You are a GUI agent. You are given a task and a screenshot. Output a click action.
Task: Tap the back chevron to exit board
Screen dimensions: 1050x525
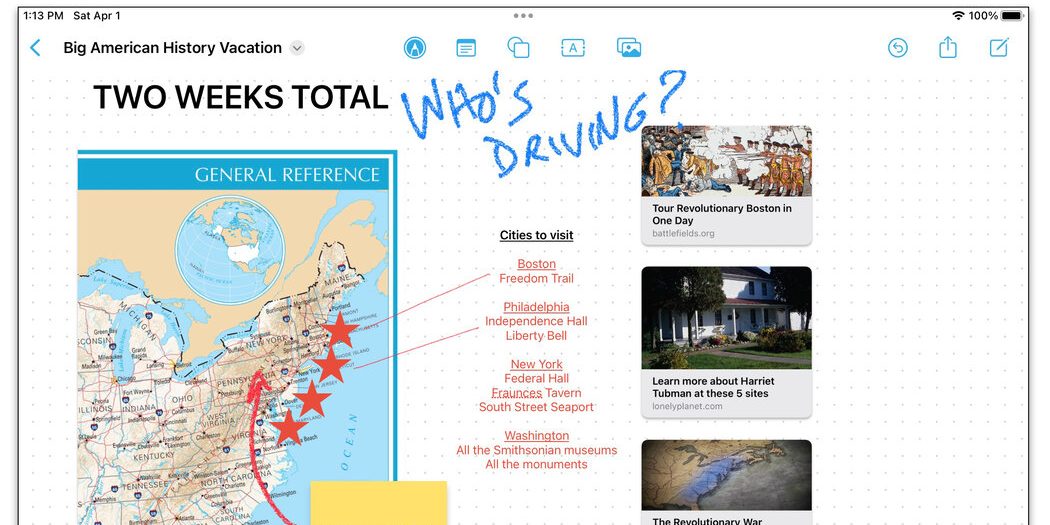coord(36,48)
